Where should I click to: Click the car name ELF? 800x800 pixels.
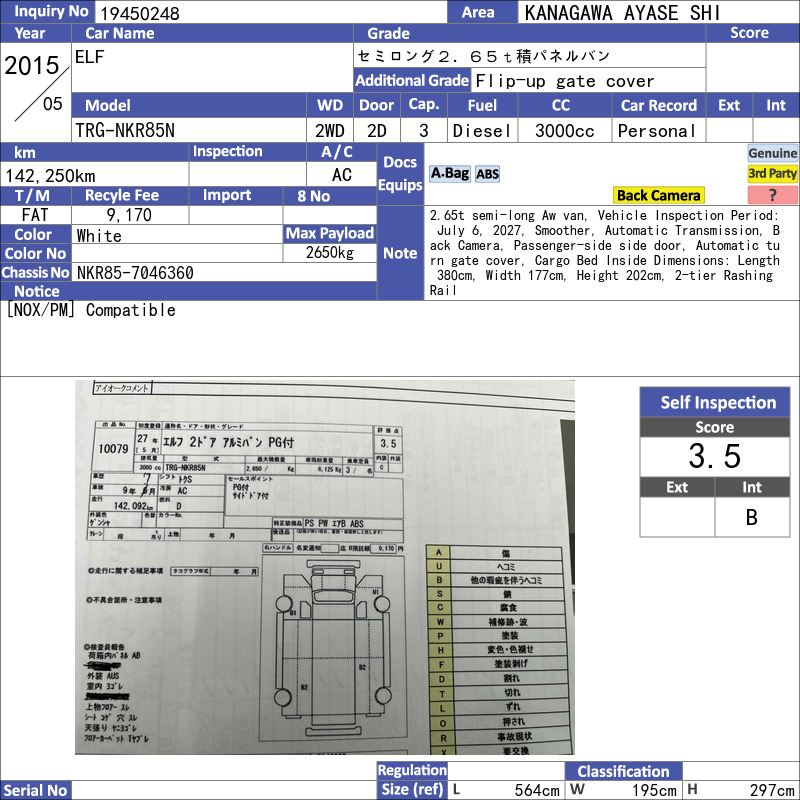point(89,57)
